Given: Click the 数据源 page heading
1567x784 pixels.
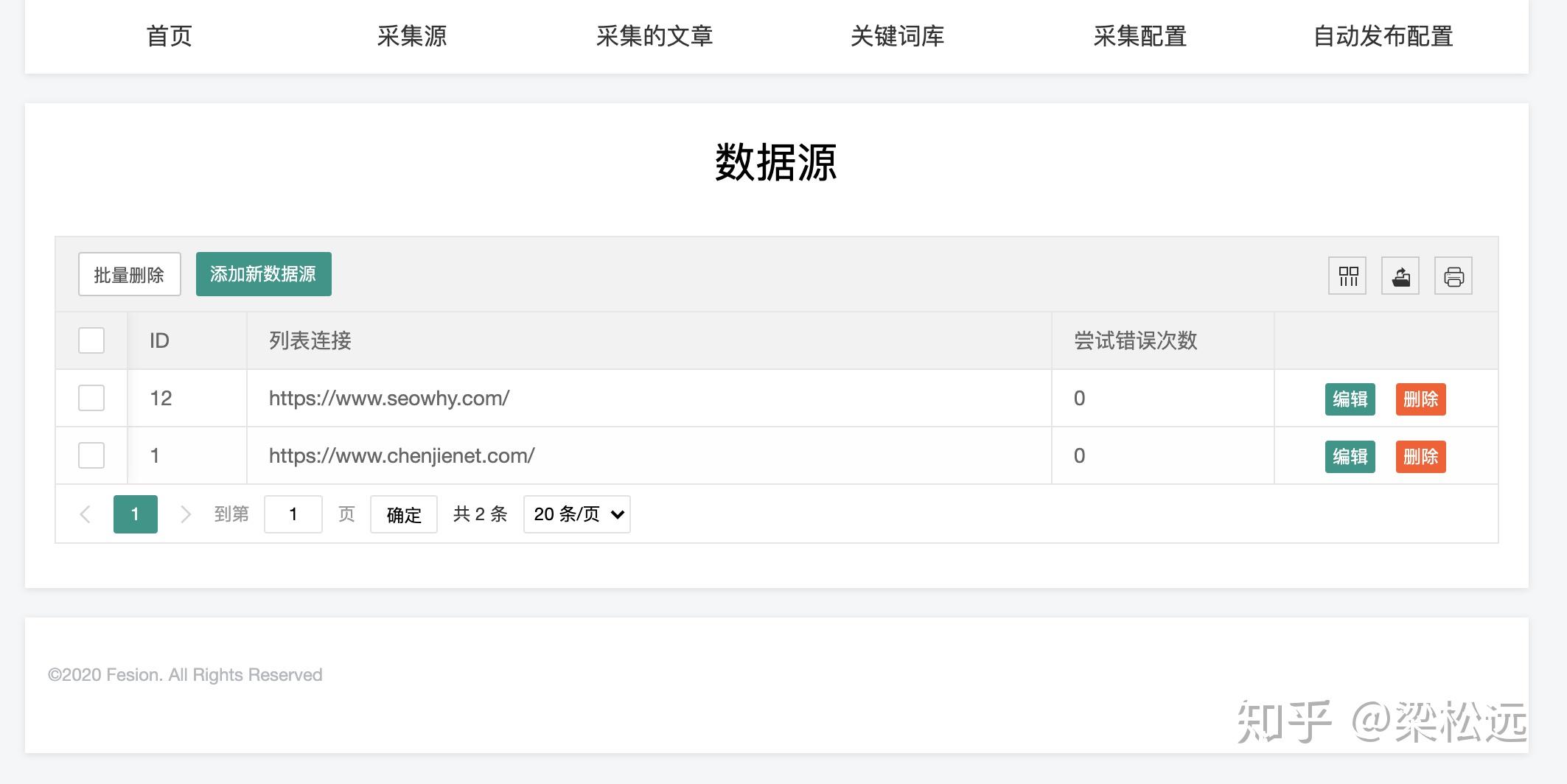Looking at the screenshot, I should [776, 162].
